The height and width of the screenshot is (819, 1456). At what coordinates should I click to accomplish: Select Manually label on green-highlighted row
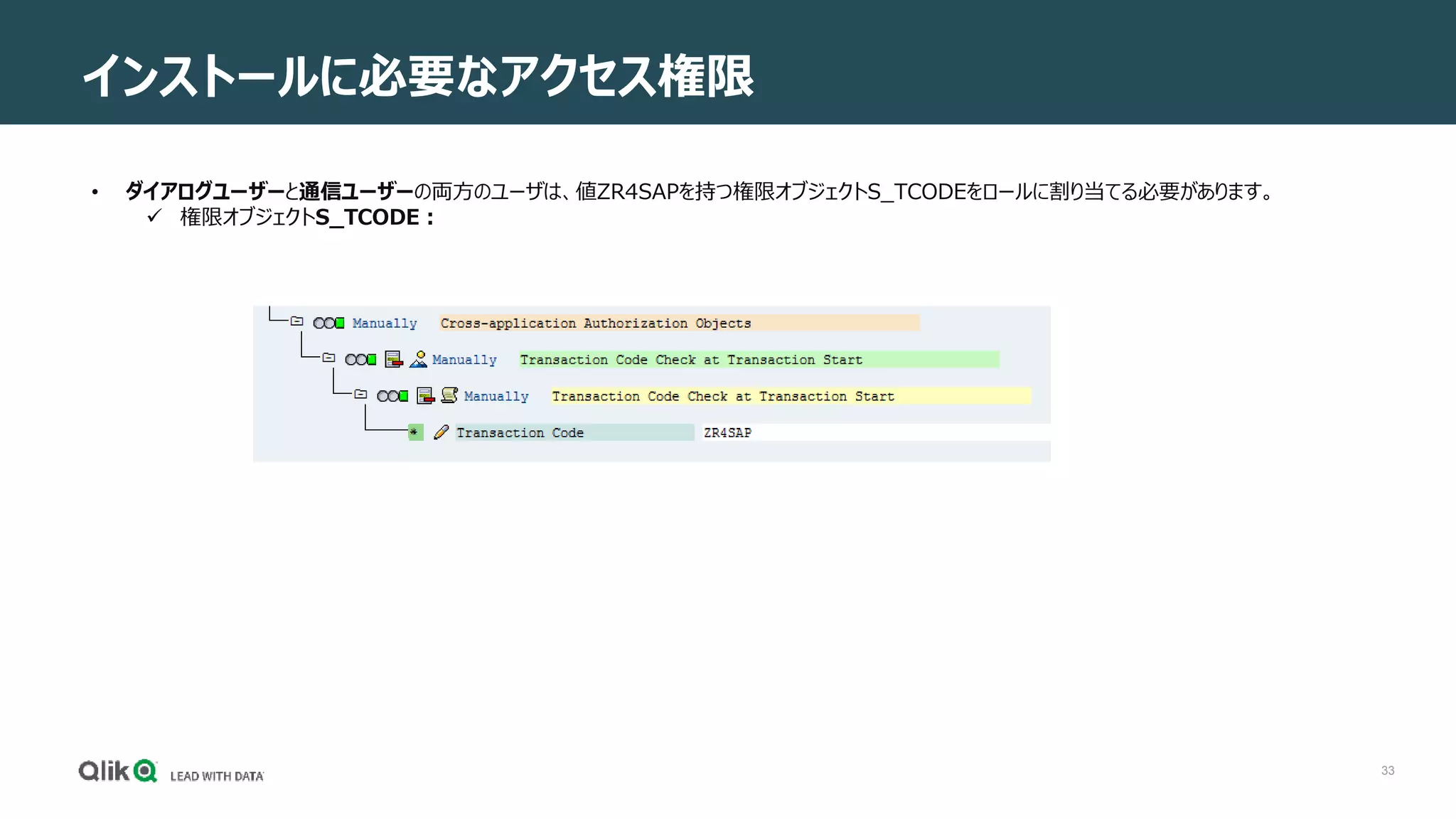coord(464,360)
